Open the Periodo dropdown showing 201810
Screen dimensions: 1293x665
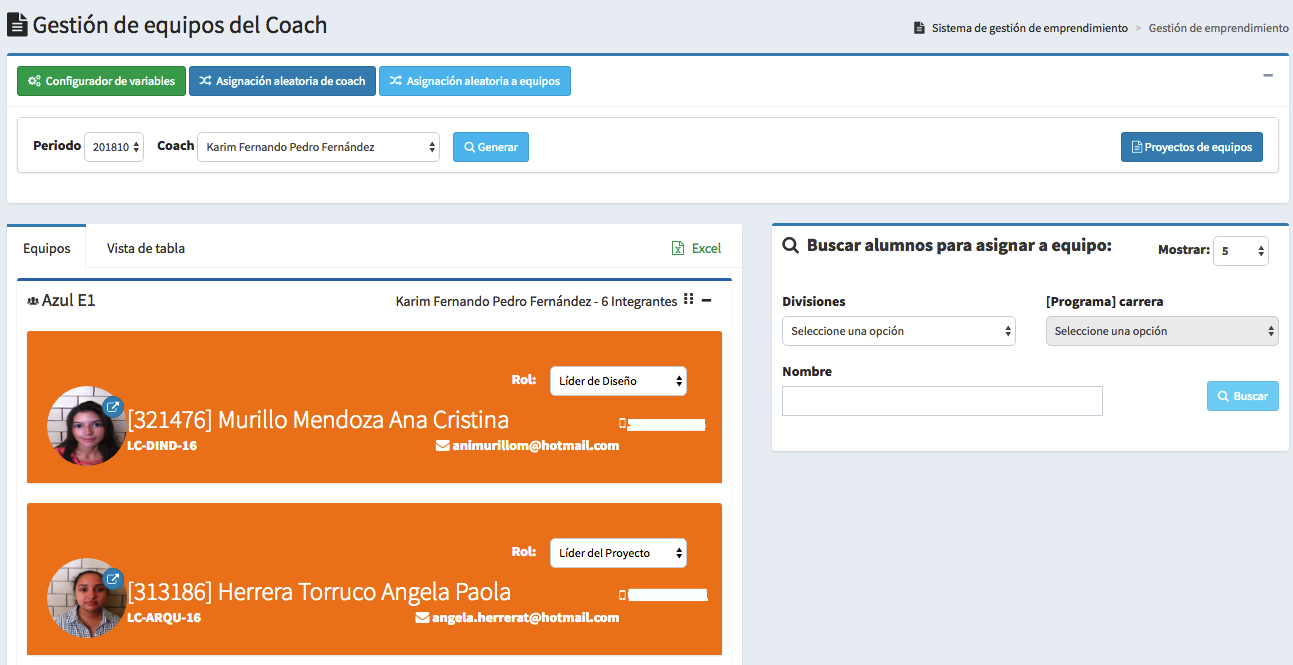114,147
